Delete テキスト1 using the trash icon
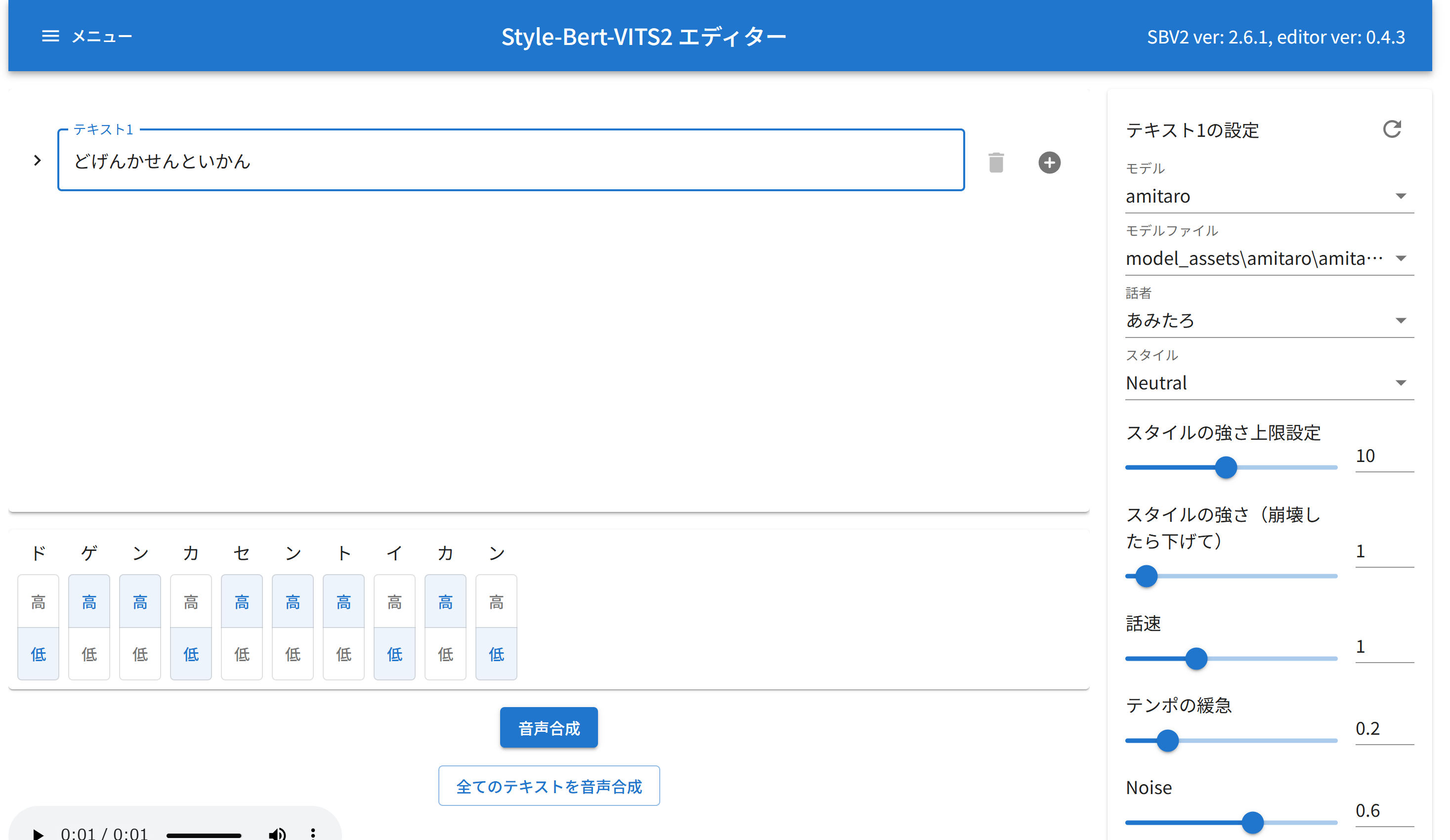The image size is (1450, 840). tap(996, 162)
